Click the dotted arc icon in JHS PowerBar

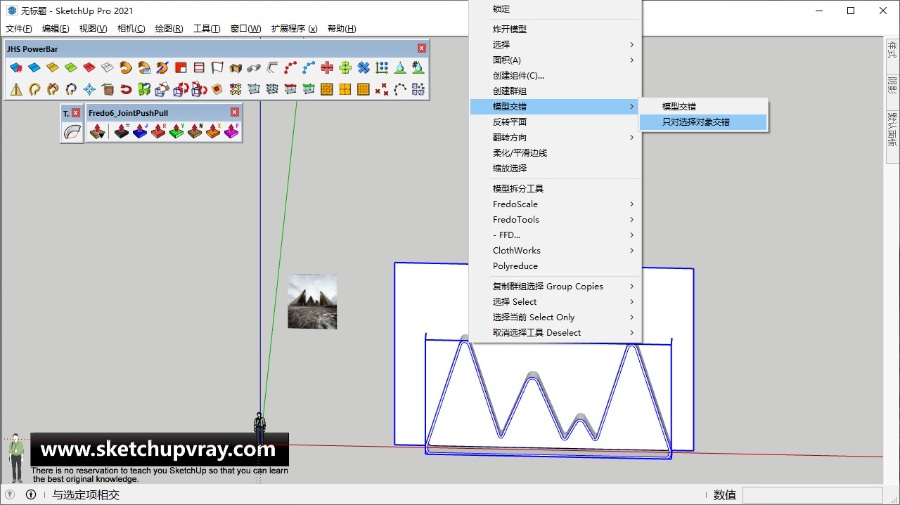pos(400,89)
